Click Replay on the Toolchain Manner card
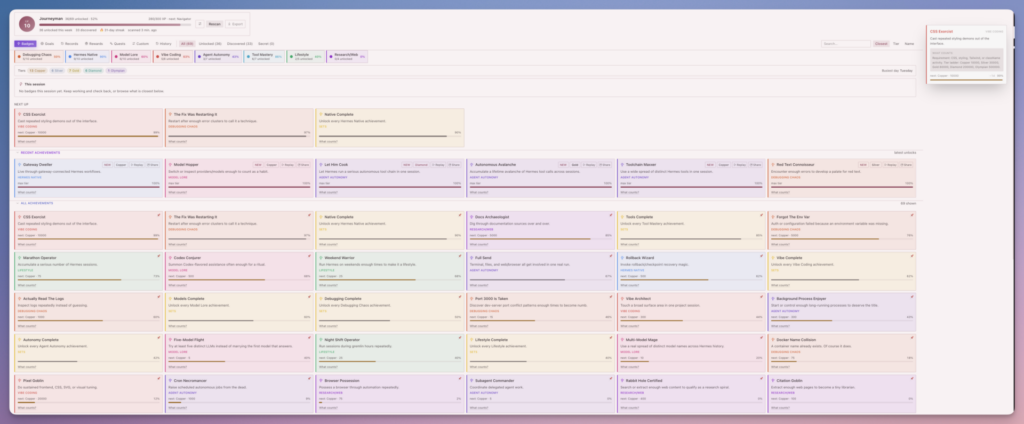 tap(739, 165)
